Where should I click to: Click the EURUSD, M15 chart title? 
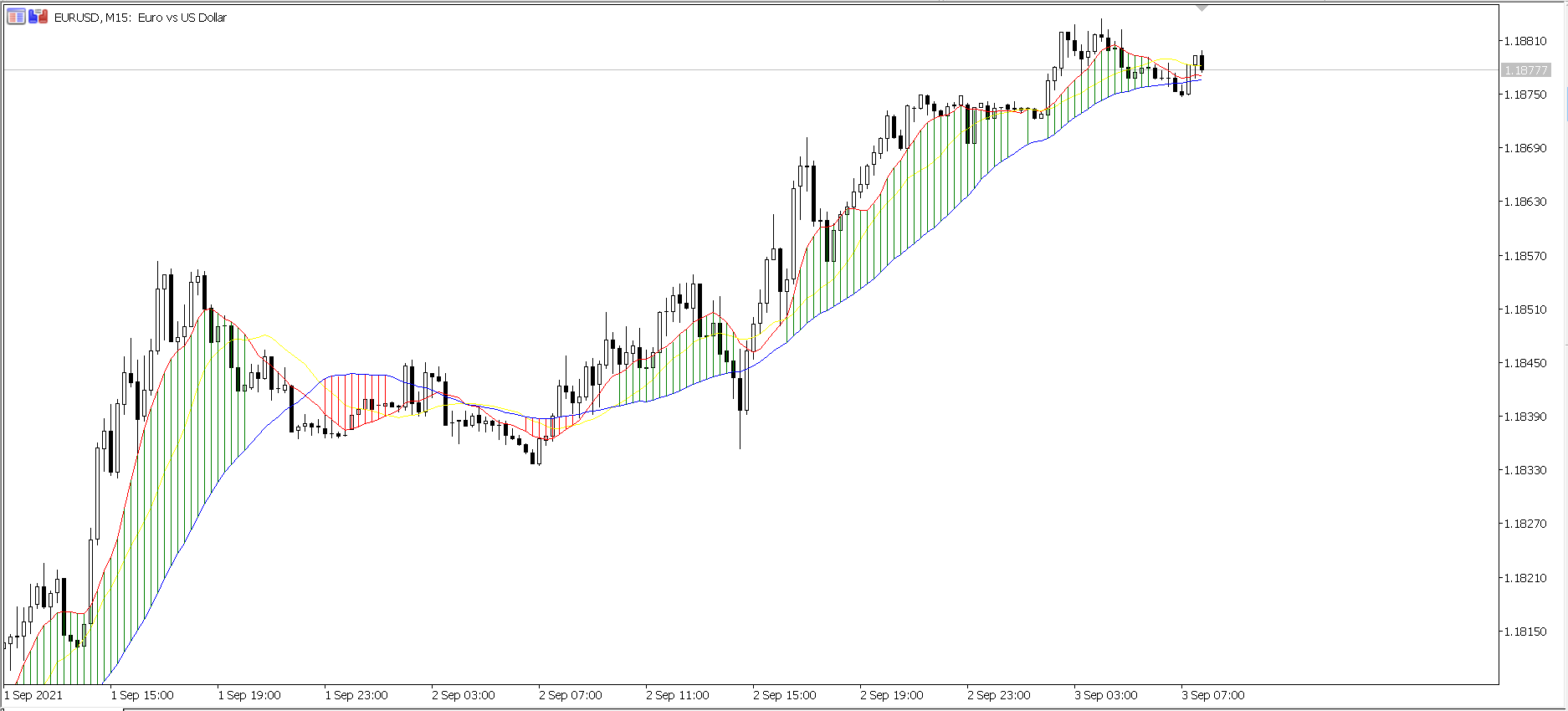[141, 18]
